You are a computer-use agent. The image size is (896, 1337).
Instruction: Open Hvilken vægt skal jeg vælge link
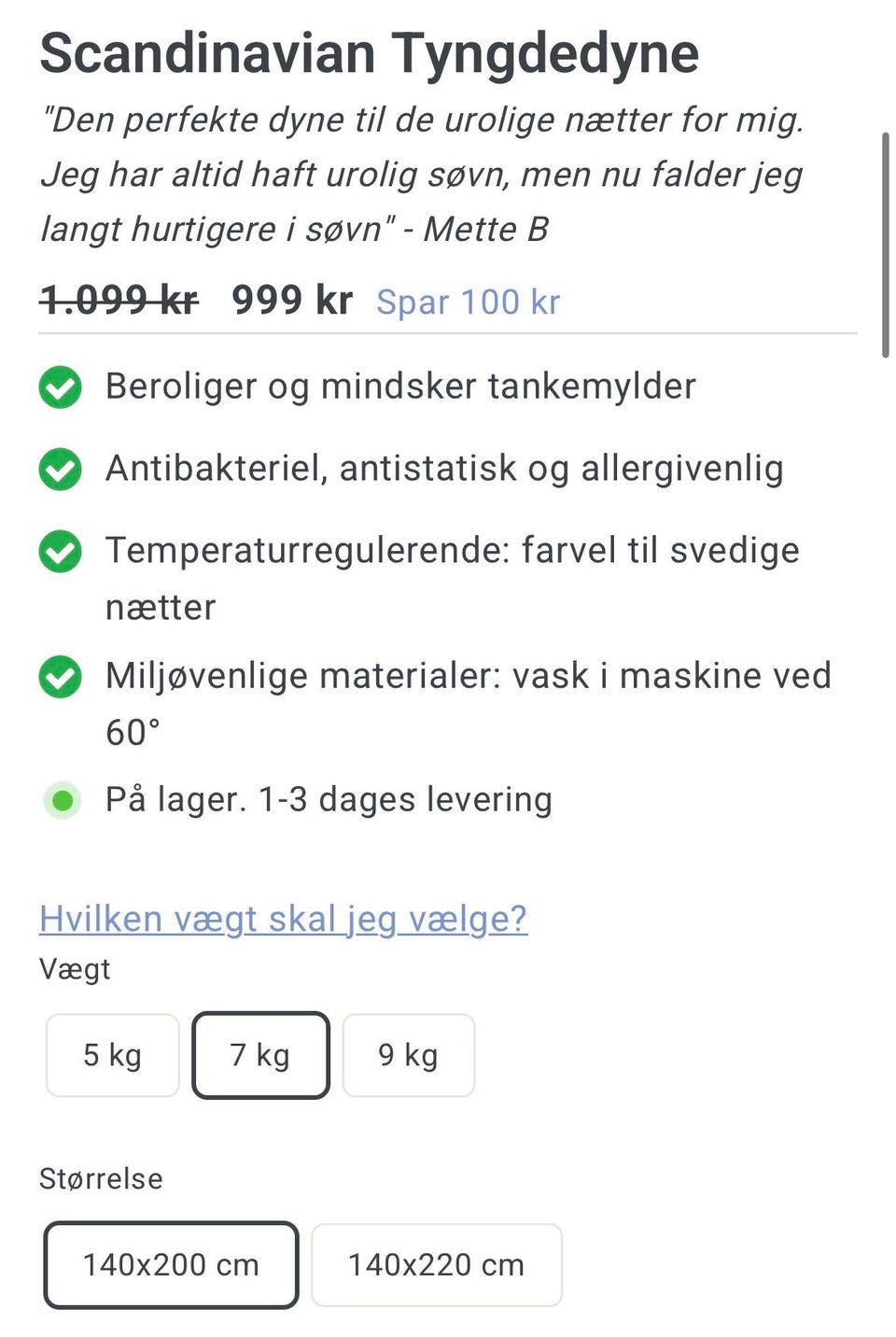point(283,920)
